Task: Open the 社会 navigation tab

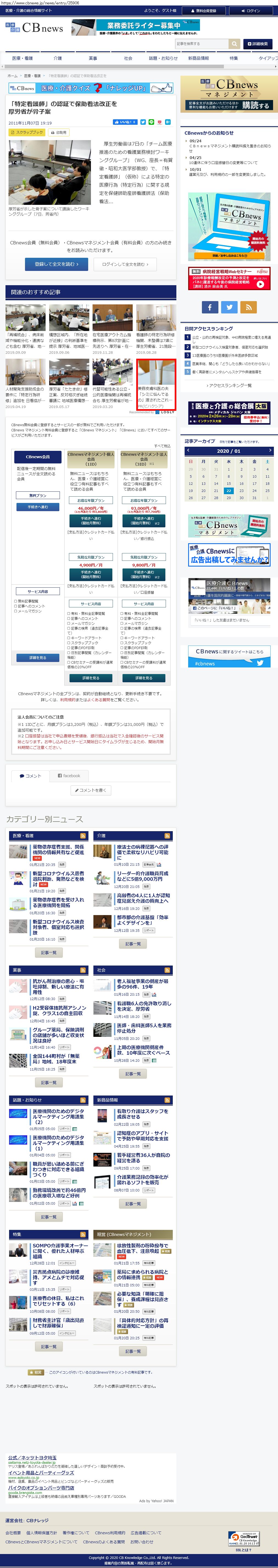Action: pos(128,58)
